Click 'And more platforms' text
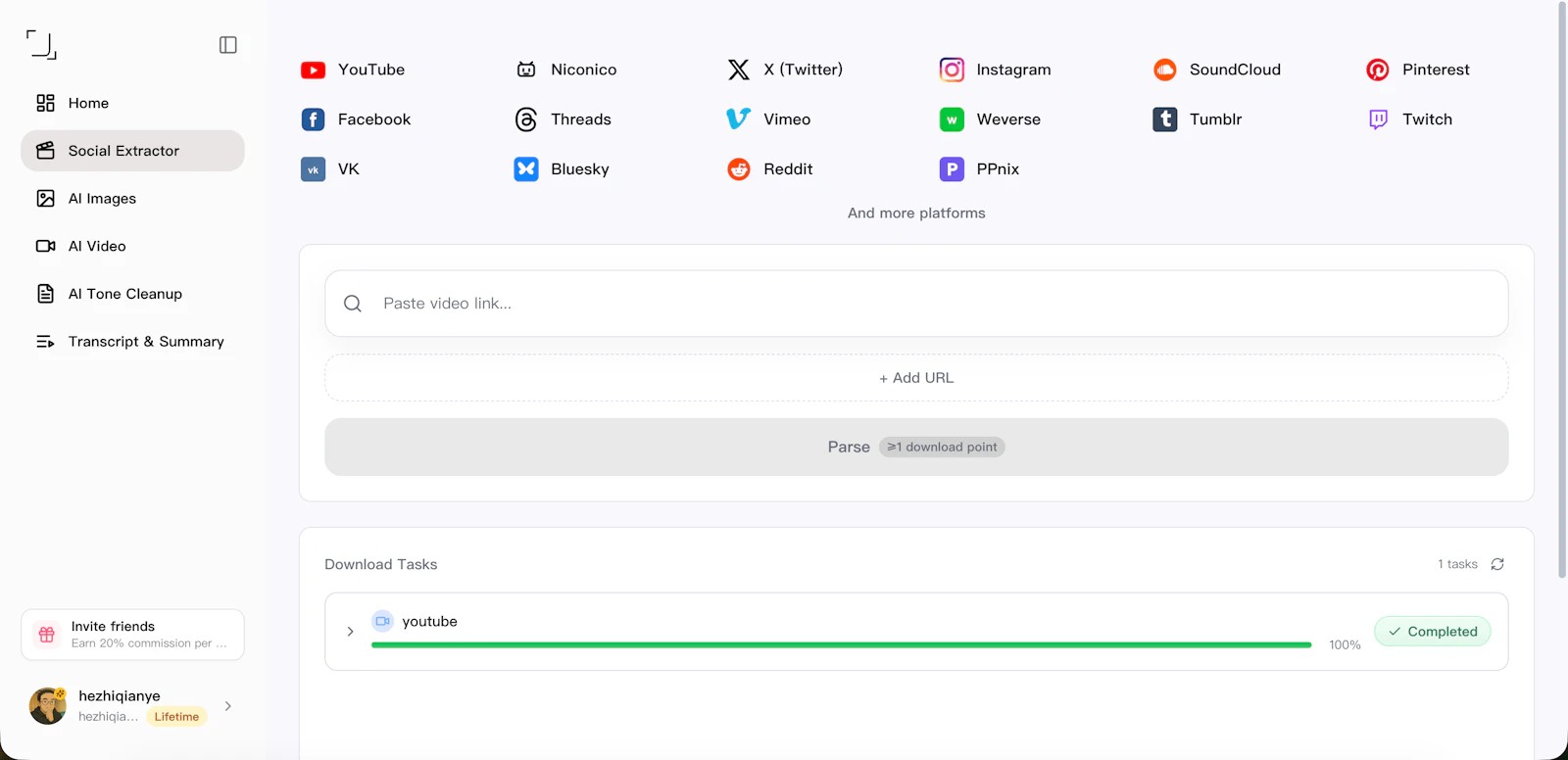This screenshot has width=1568, height=760. click(x=916, y=214)
